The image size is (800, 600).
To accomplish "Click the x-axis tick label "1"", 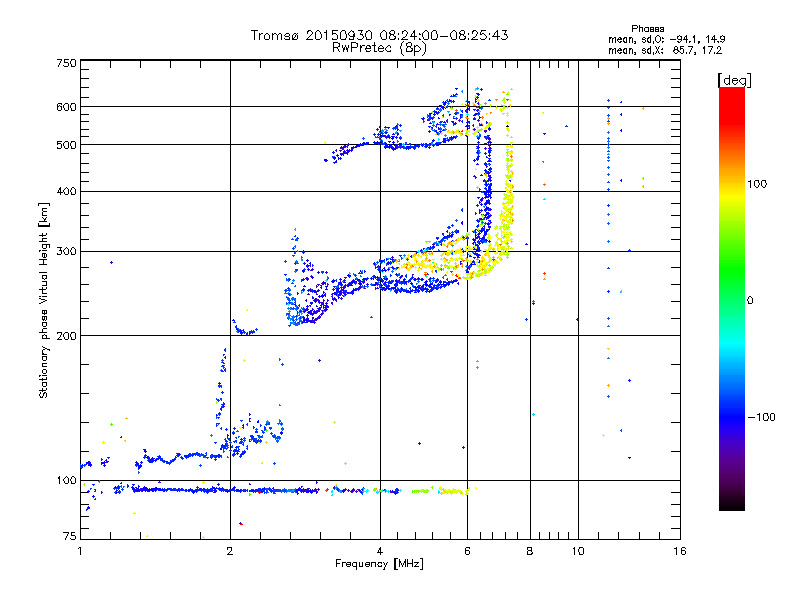I will (x=80, y=551).
